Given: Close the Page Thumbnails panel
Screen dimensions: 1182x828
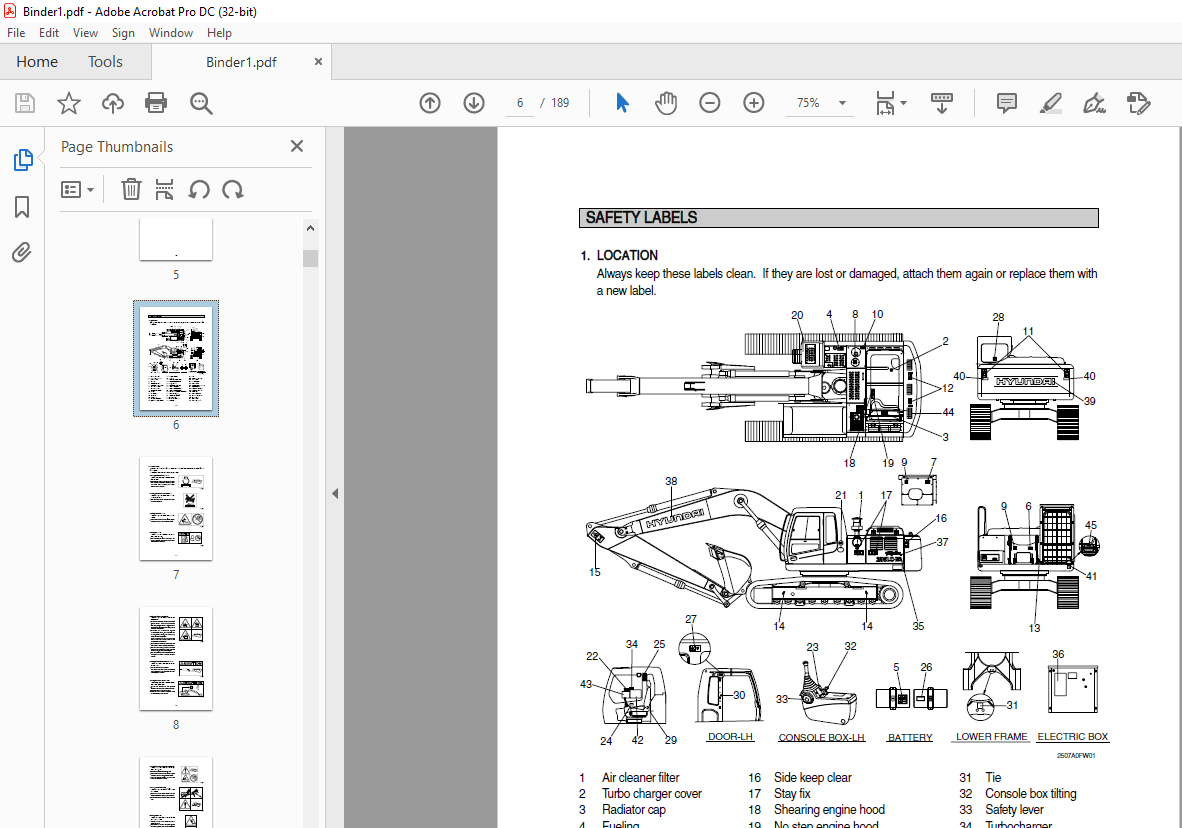Looking at the screenshot, I should coord(297,146).
